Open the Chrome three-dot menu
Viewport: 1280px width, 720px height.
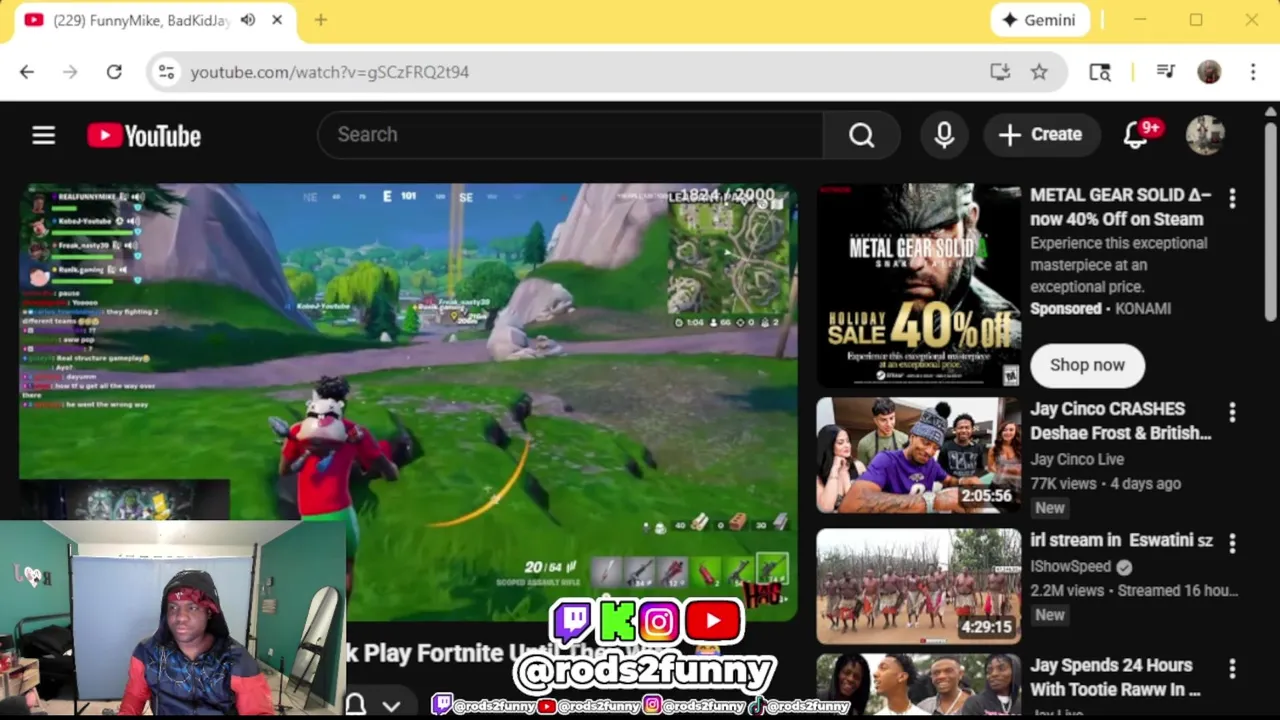coord(1253,72)
